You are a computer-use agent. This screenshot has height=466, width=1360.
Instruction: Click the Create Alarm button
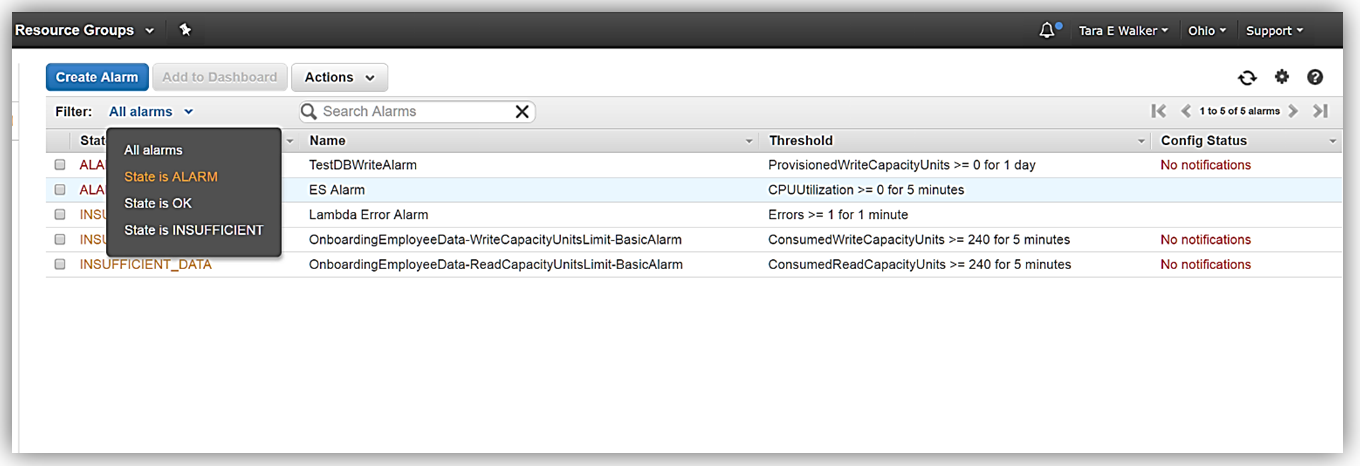97,77
